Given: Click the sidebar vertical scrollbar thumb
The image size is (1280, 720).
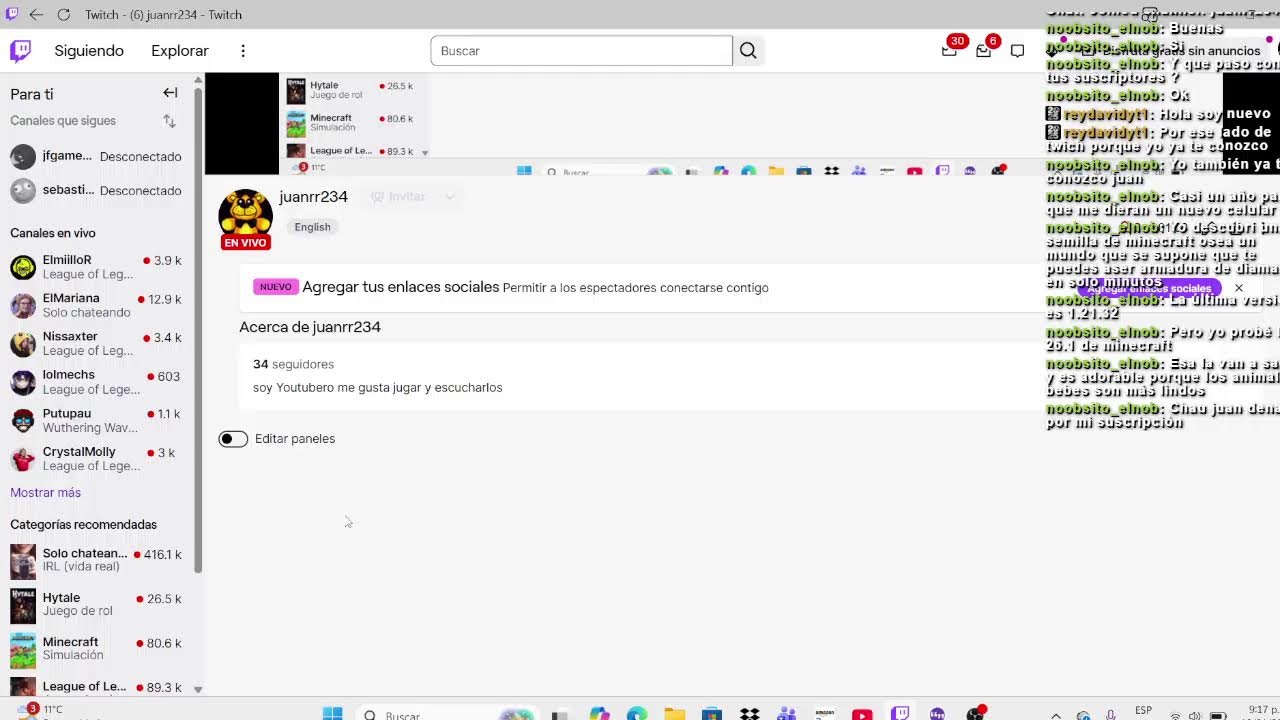Looking at the screenshot, I should click(198, 330).
